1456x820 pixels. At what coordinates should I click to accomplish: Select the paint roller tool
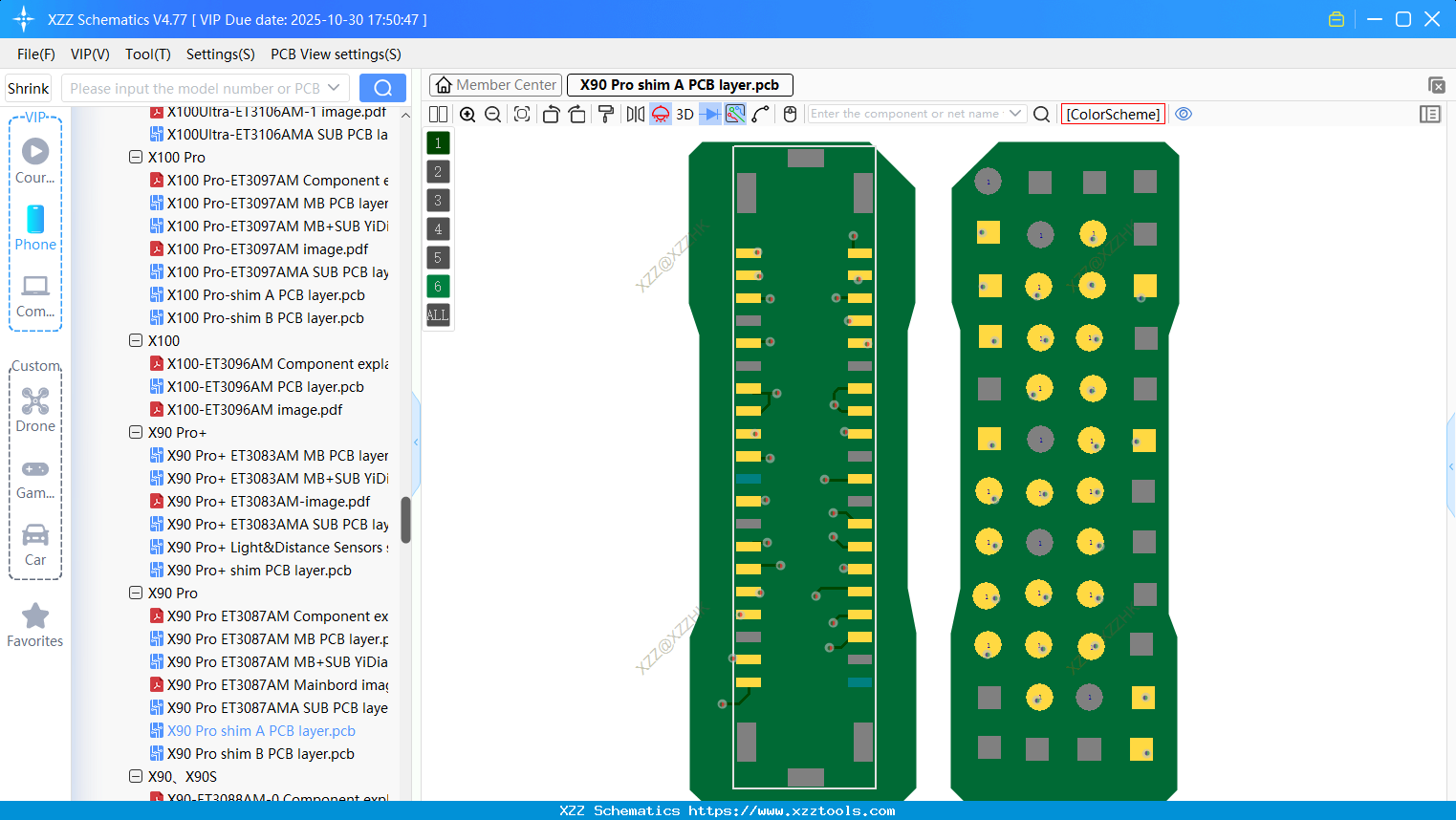[606, 115]
